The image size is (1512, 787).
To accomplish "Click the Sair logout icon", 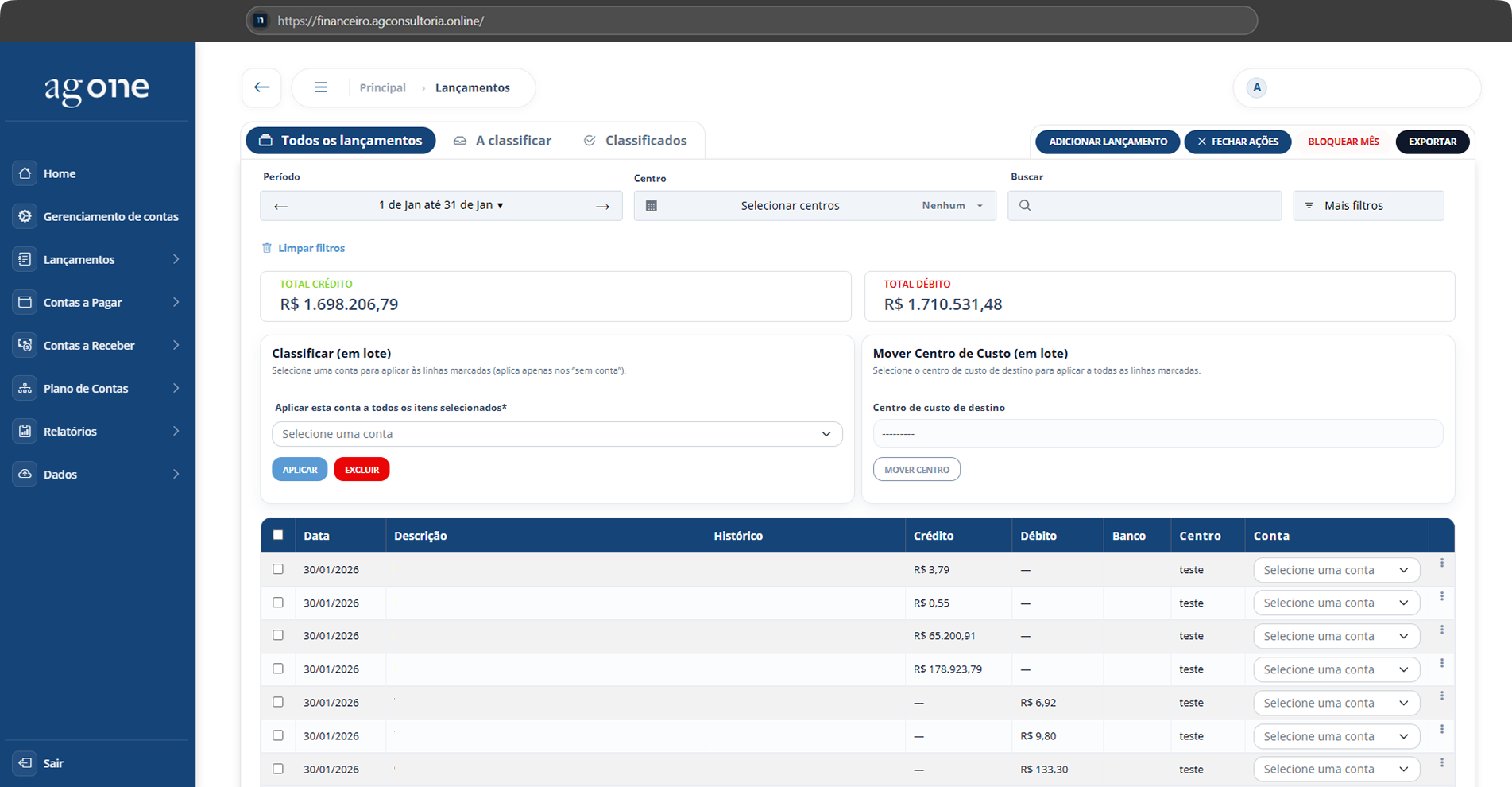I will pos(25,763).
